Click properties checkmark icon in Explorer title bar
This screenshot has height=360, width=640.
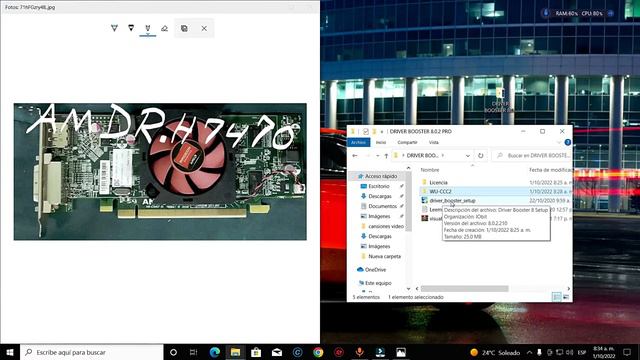pyautogui.click(x=365, y=131)
